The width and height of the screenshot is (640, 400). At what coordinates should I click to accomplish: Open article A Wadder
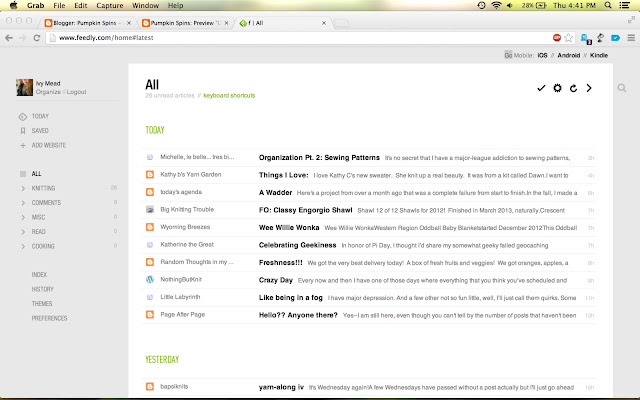point(276,193)
